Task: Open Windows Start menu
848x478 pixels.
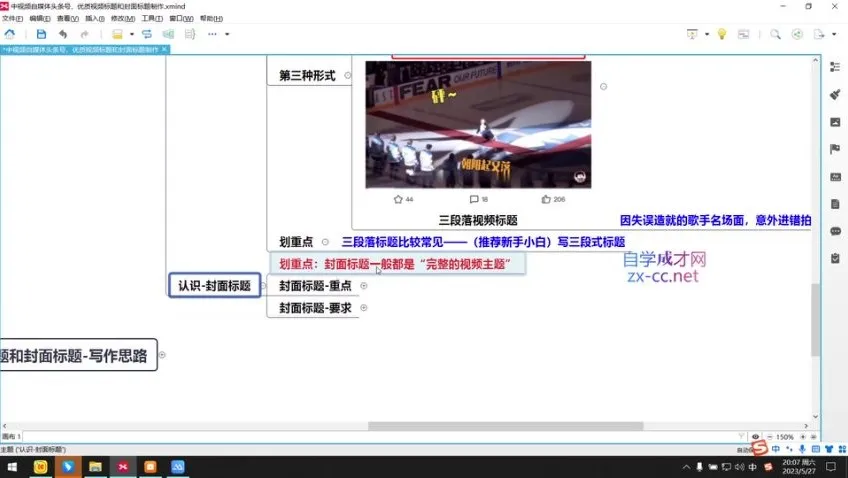Action: (11, 467)
